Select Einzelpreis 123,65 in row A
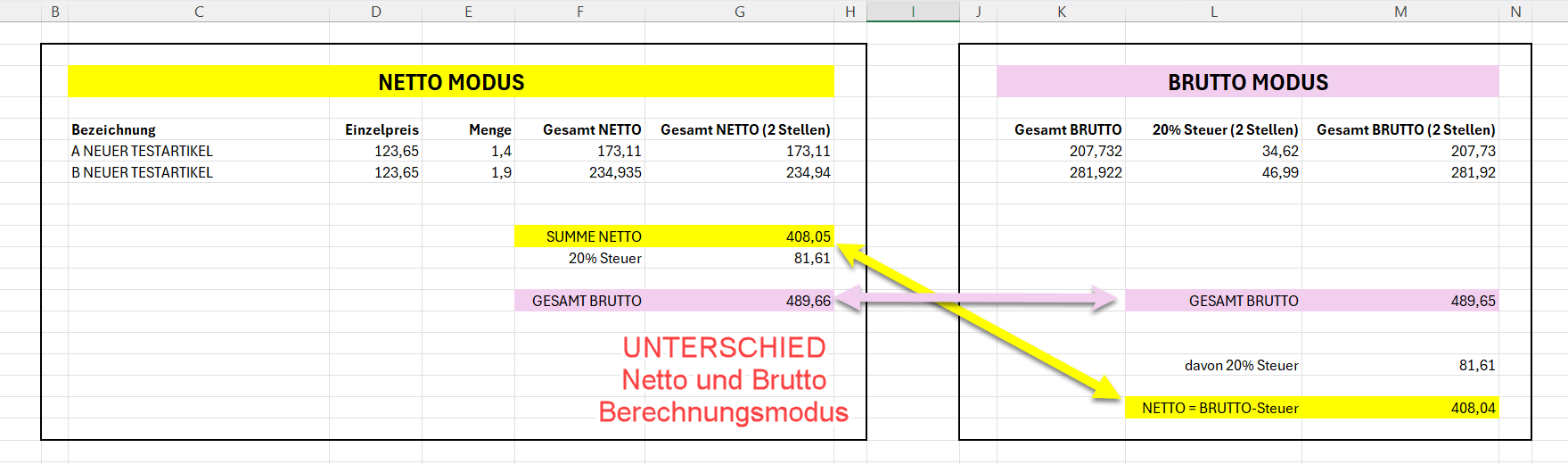Viewport: 1568px width, 464px height. pos(375,151)
